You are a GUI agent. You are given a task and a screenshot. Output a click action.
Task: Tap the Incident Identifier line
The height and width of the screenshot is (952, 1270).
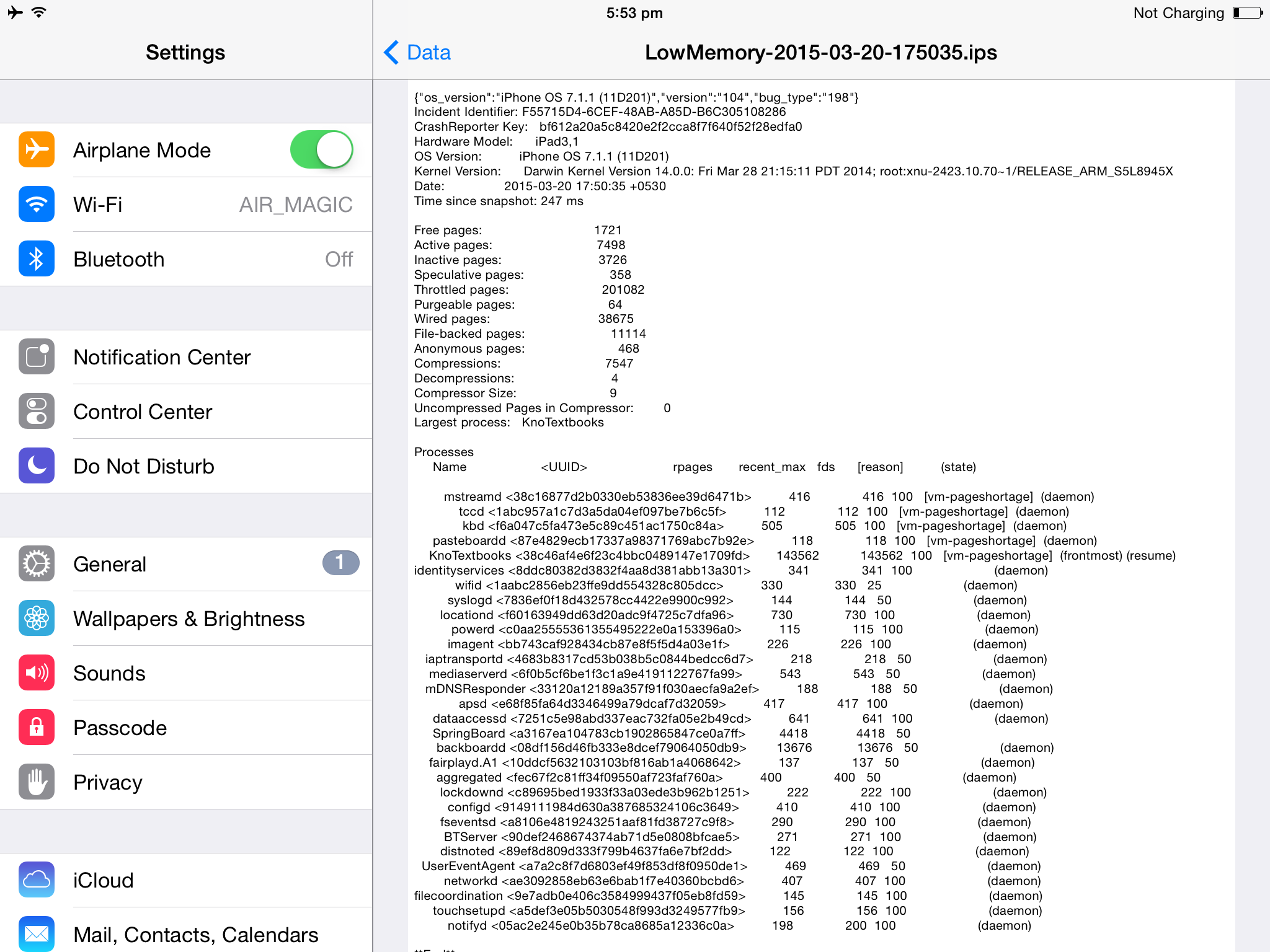(x=600, y=112)
